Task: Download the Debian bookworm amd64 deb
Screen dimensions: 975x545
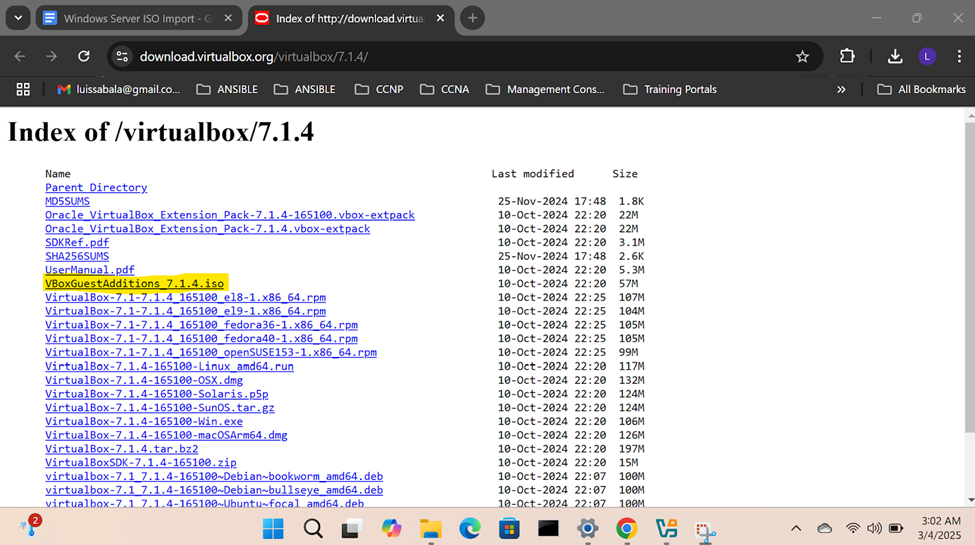Action: coord(214,475)
